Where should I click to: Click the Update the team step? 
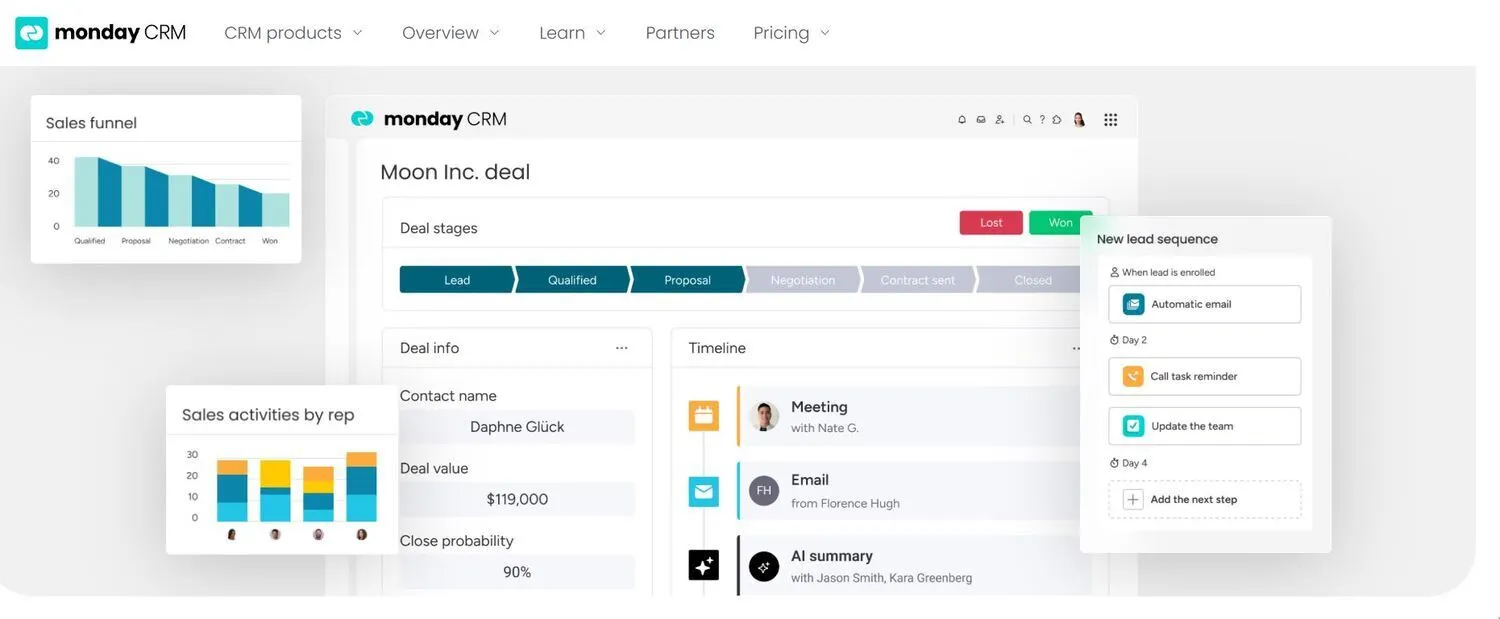1205,426
